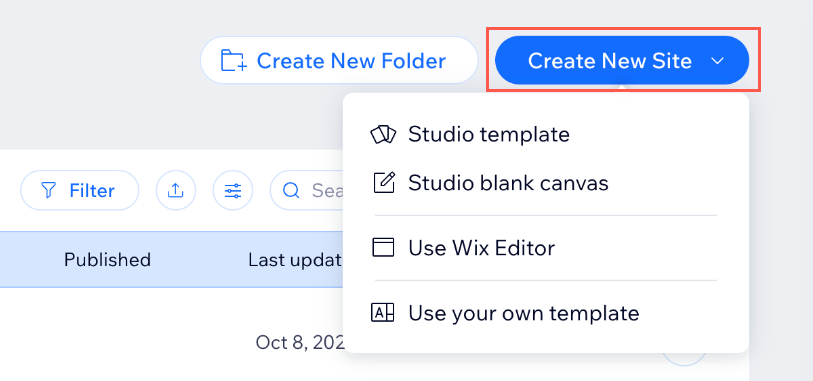Viewport: 813px width, 381px height.
Task: Click the search magnifier icon
Action: click(x=291, y=191)
